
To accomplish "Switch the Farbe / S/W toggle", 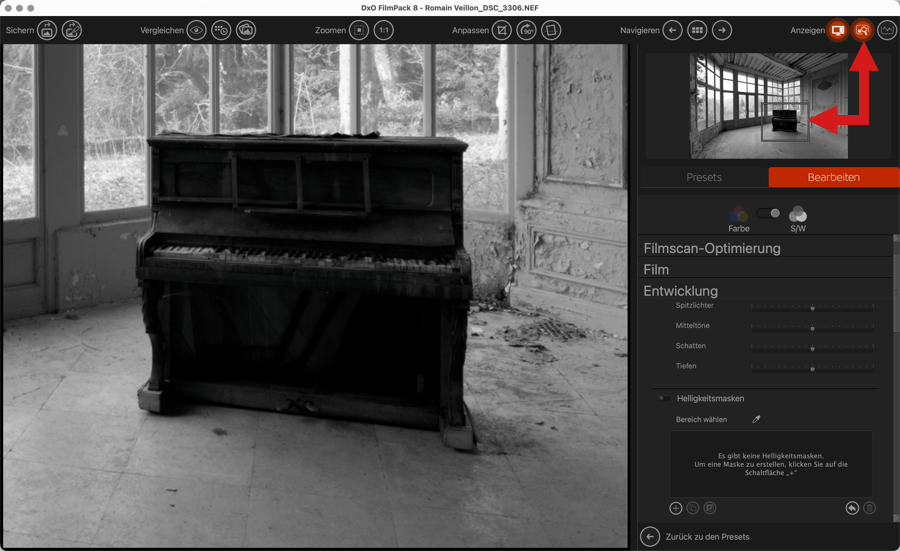I will point(768,213).
